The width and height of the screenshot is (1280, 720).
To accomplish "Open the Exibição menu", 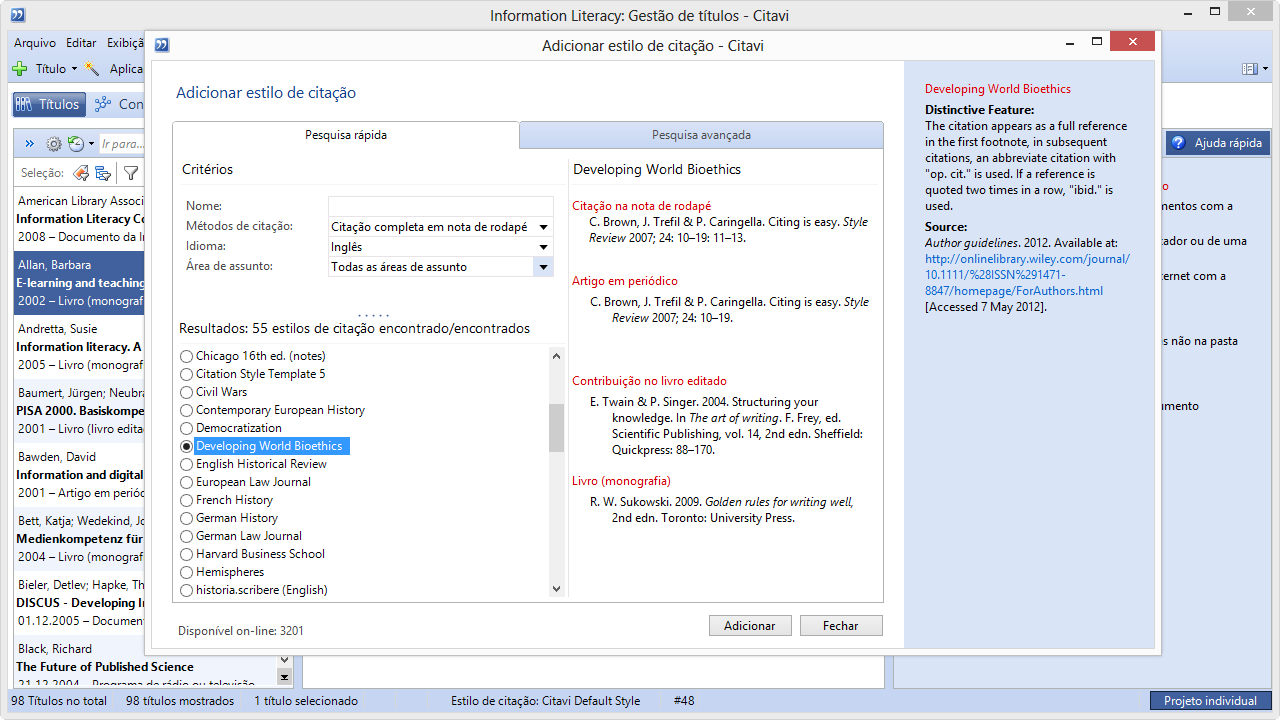I will 124,43.
